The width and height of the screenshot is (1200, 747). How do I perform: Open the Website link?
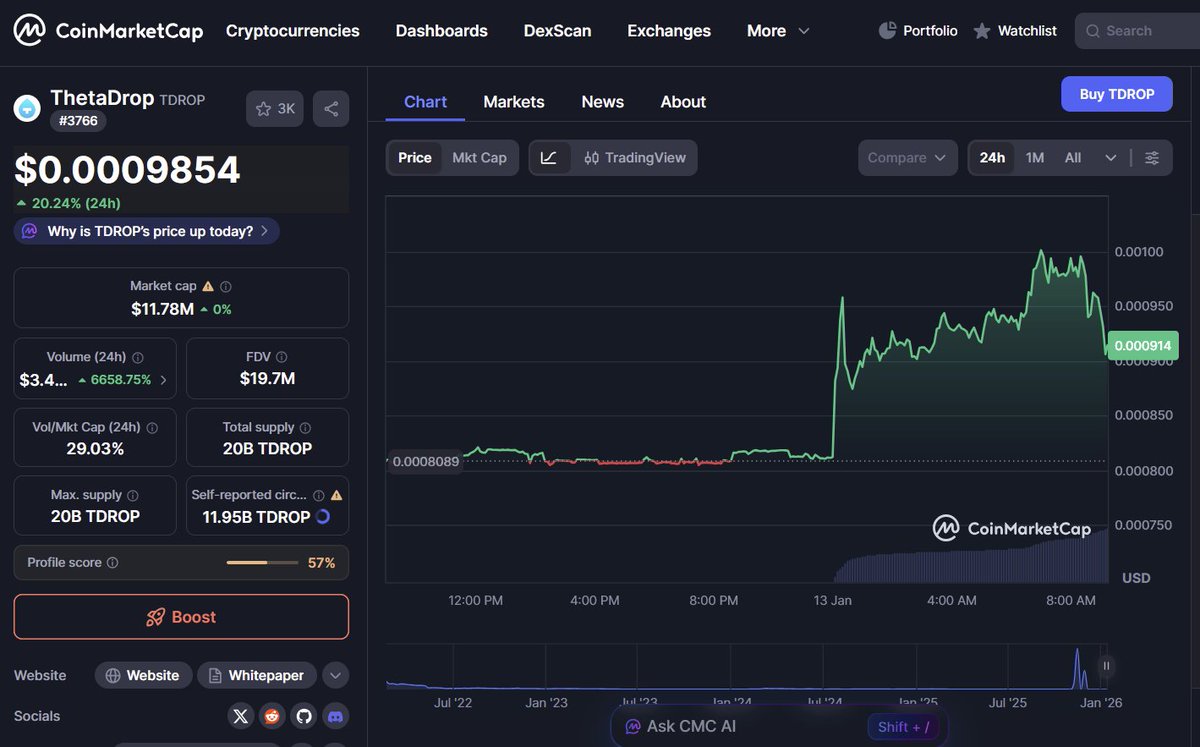(x=143, y=676)
